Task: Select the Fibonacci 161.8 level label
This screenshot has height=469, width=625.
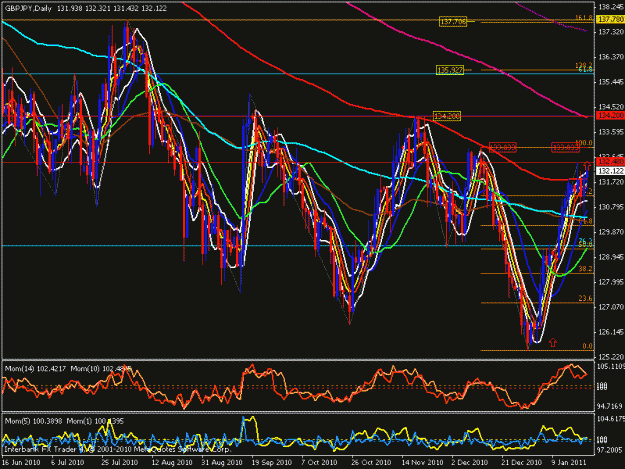Action: tap(584, 18)
